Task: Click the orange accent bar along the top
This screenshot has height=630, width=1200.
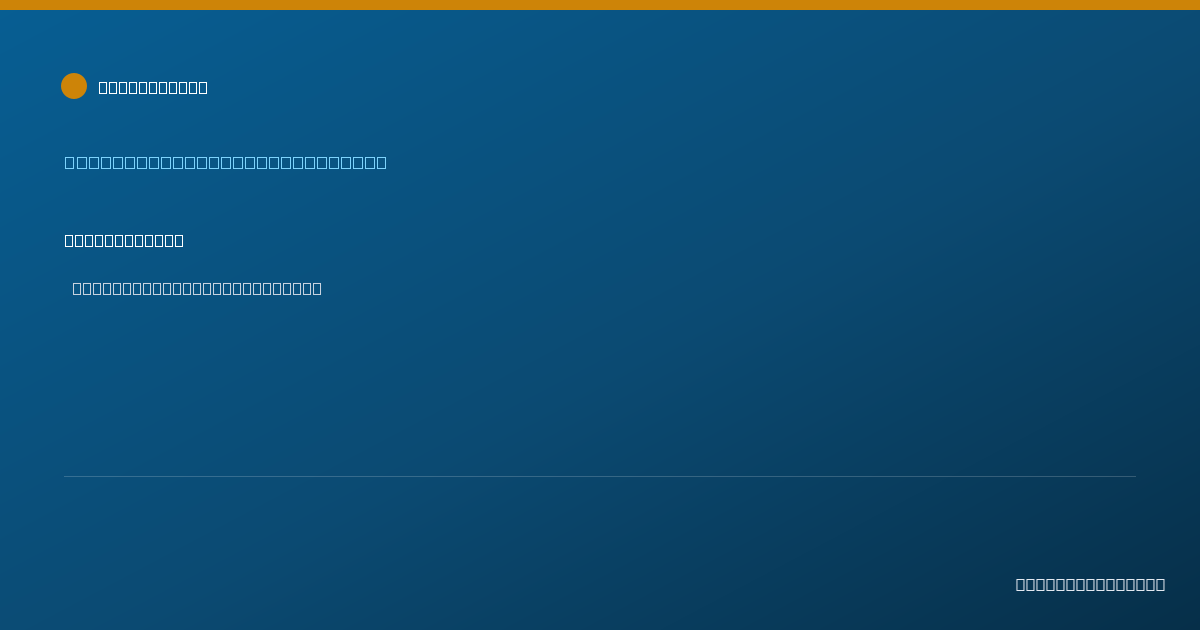Action: [600, 5]
